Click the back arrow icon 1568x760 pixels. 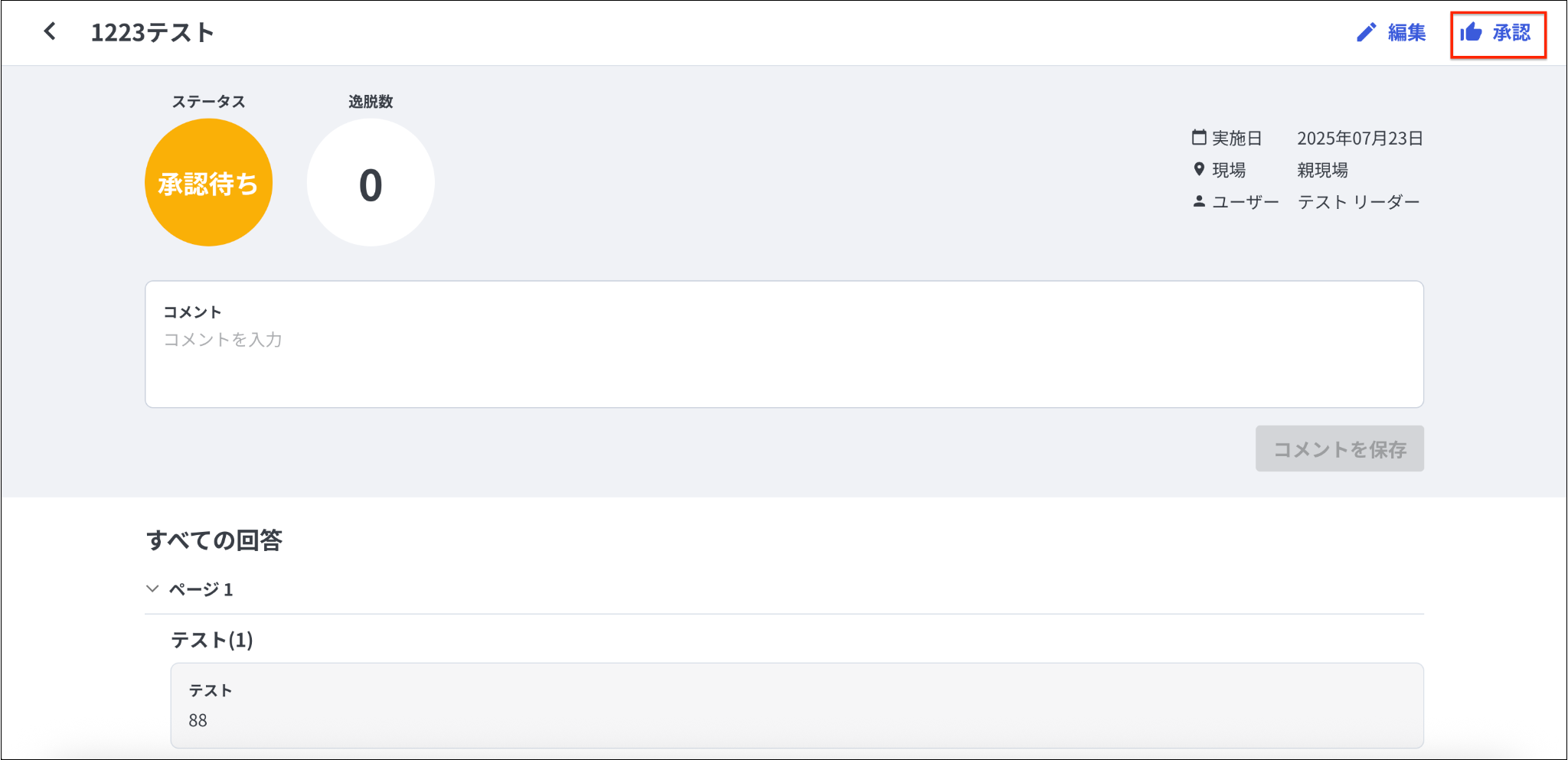[51, 31]
